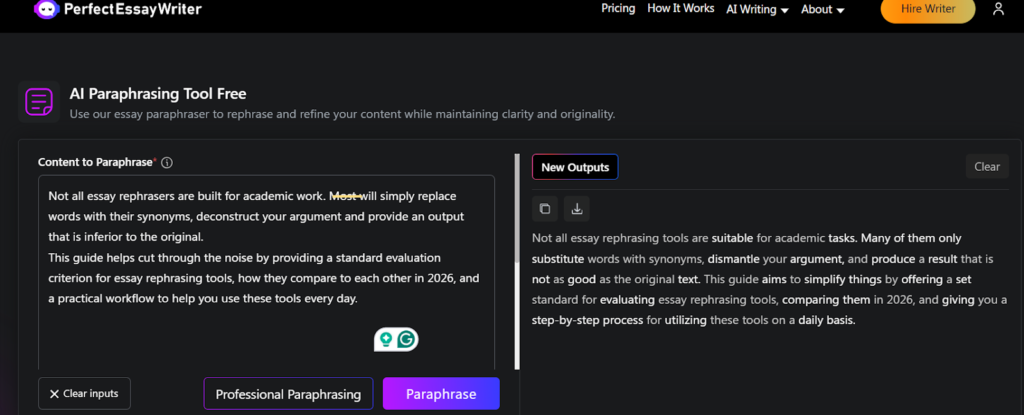Click the word "evaluating" in output
This screenshot has height=415, width=1024.
(x=626, y=301)
